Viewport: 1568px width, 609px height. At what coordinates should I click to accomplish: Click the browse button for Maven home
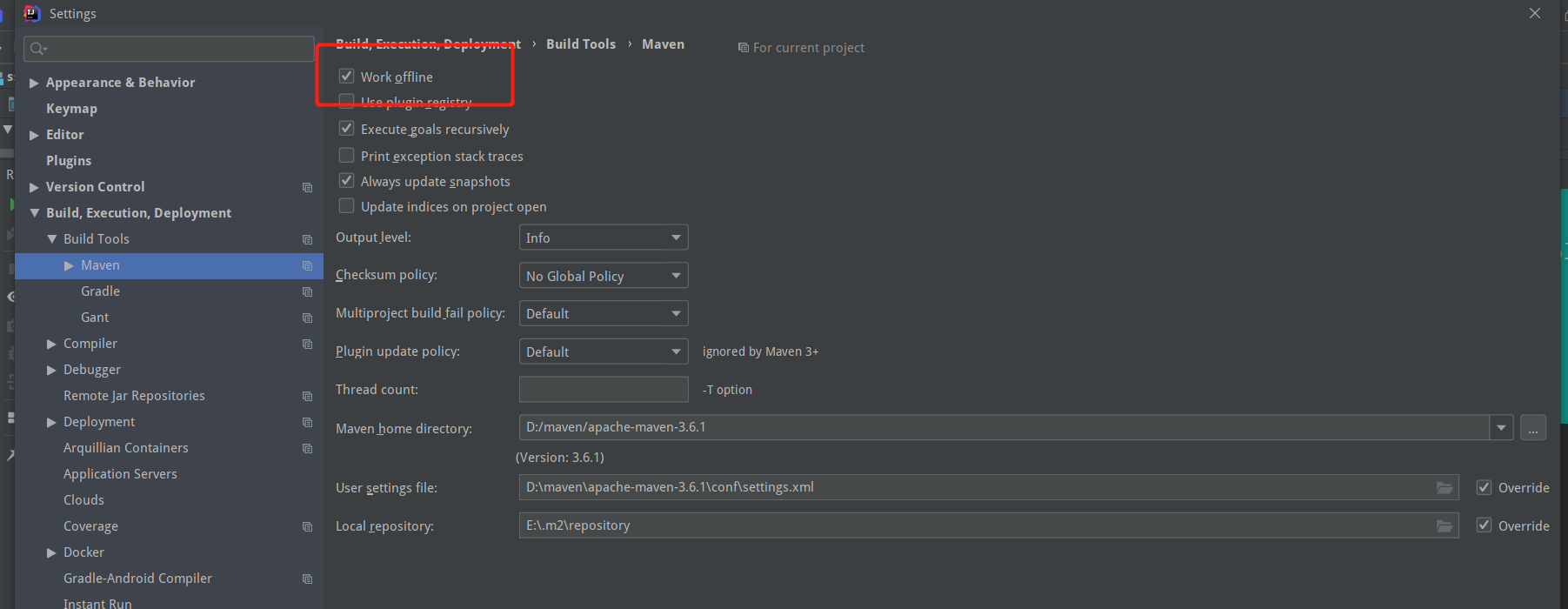[1533, 427]
